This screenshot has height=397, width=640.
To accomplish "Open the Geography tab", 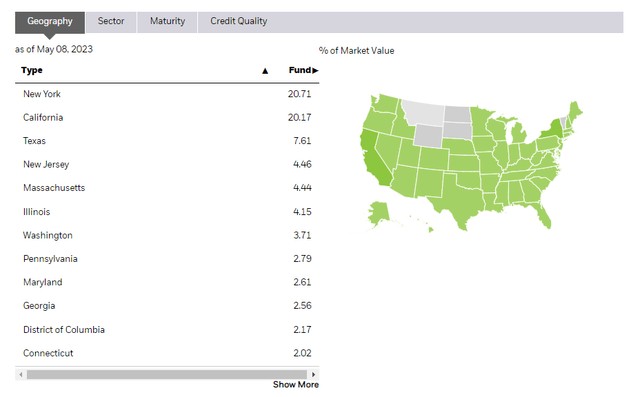I will [50, 21].
